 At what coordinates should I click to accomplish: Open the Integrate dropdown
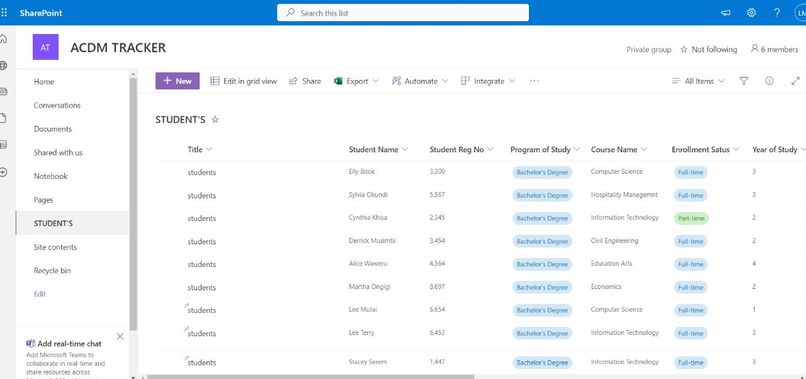coord(488,81)
